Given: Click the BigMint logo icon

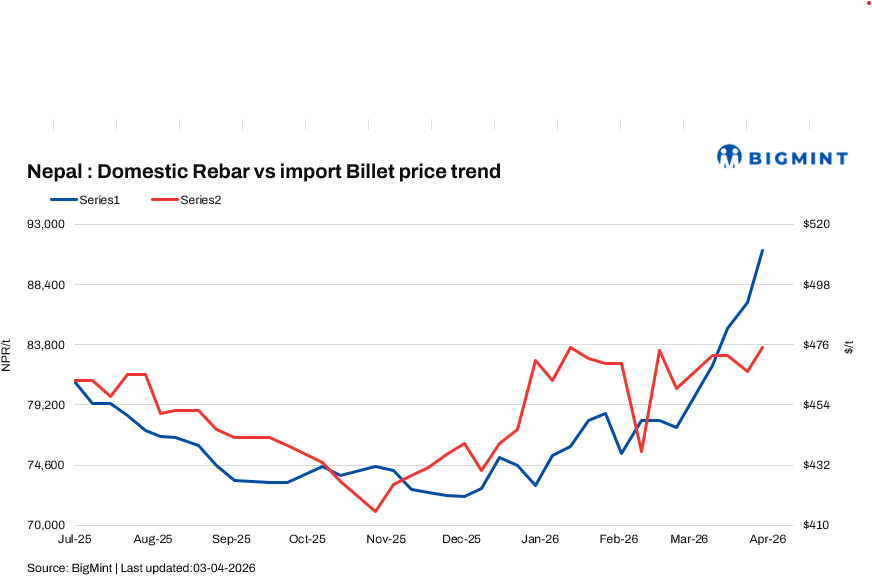Looking at the screenshot, I should [730, 156].
